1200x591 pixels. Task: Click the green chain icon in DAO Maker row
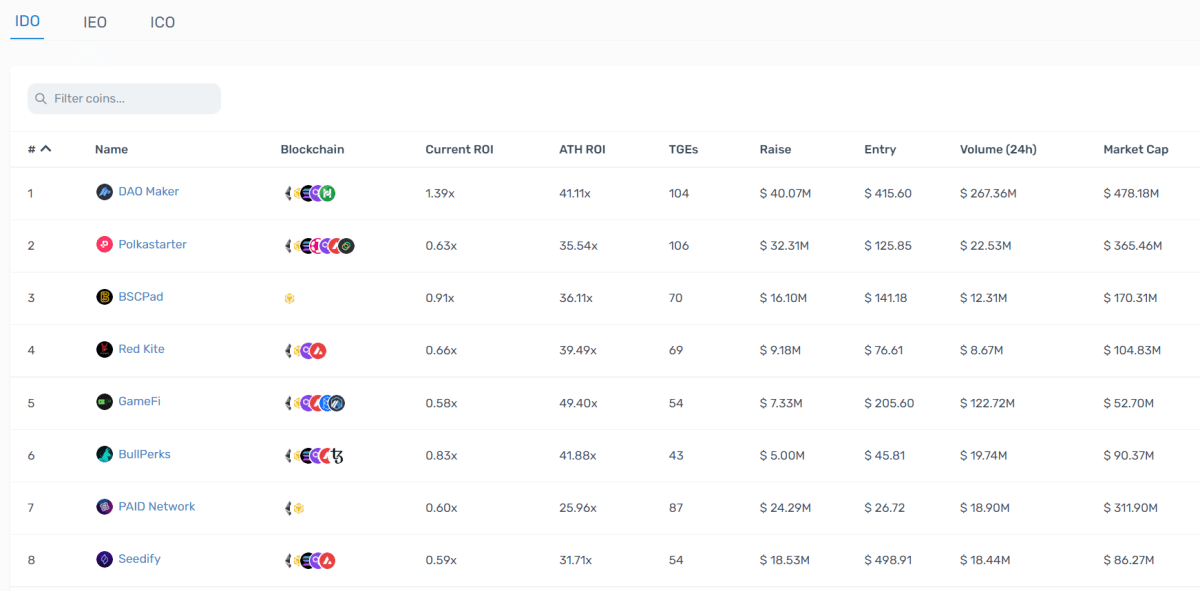(x=327, y=193)
